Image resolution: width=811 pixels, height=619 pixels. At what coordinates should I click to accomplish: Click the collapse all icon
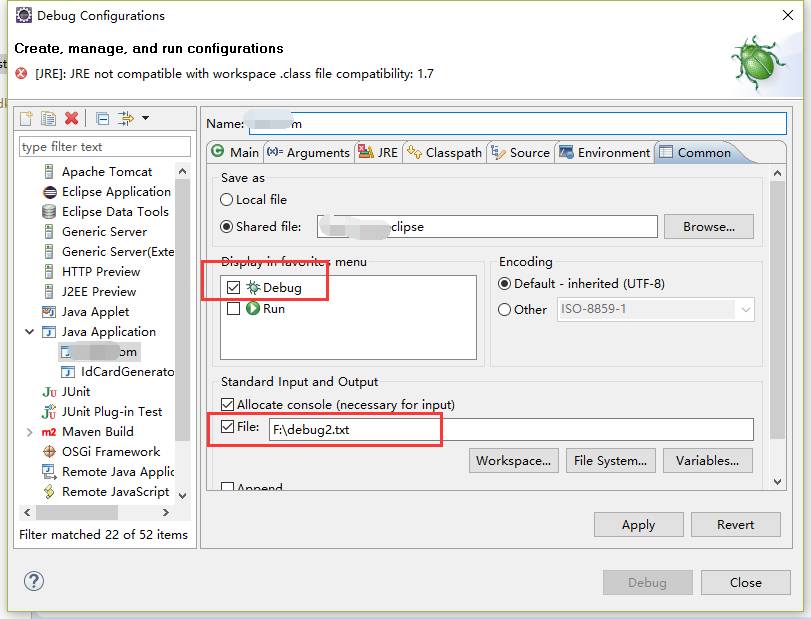pyautogui.click(x=102, y=118)
